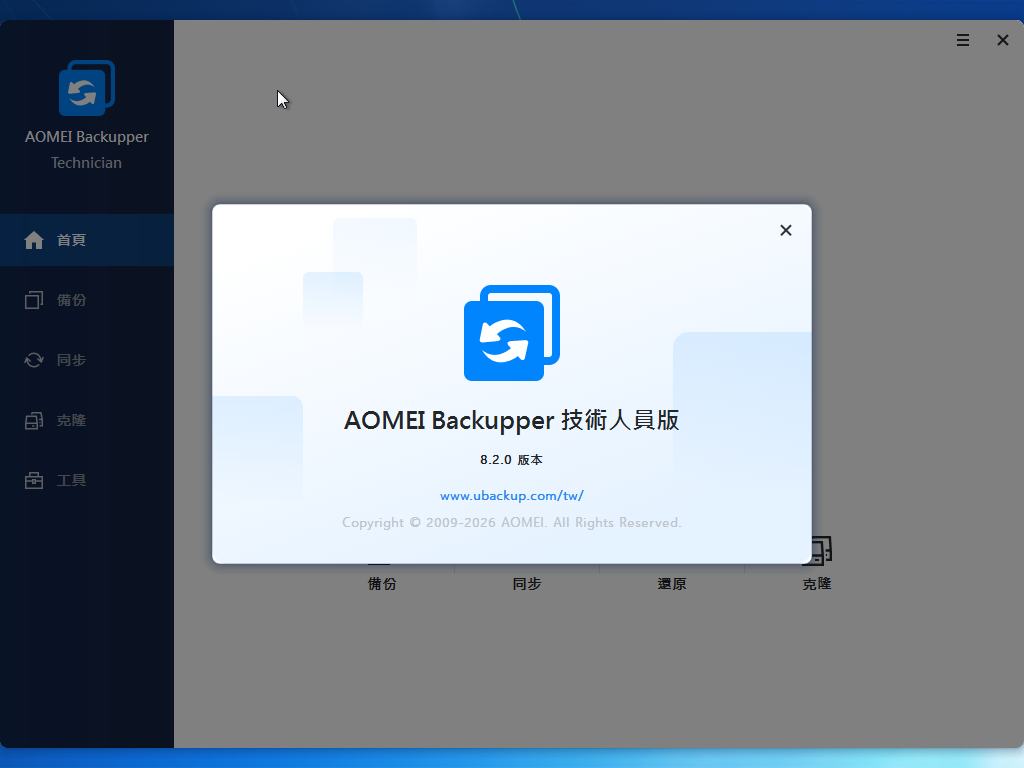Open the www.ubackup.com/tw/ link

[511, 496]
